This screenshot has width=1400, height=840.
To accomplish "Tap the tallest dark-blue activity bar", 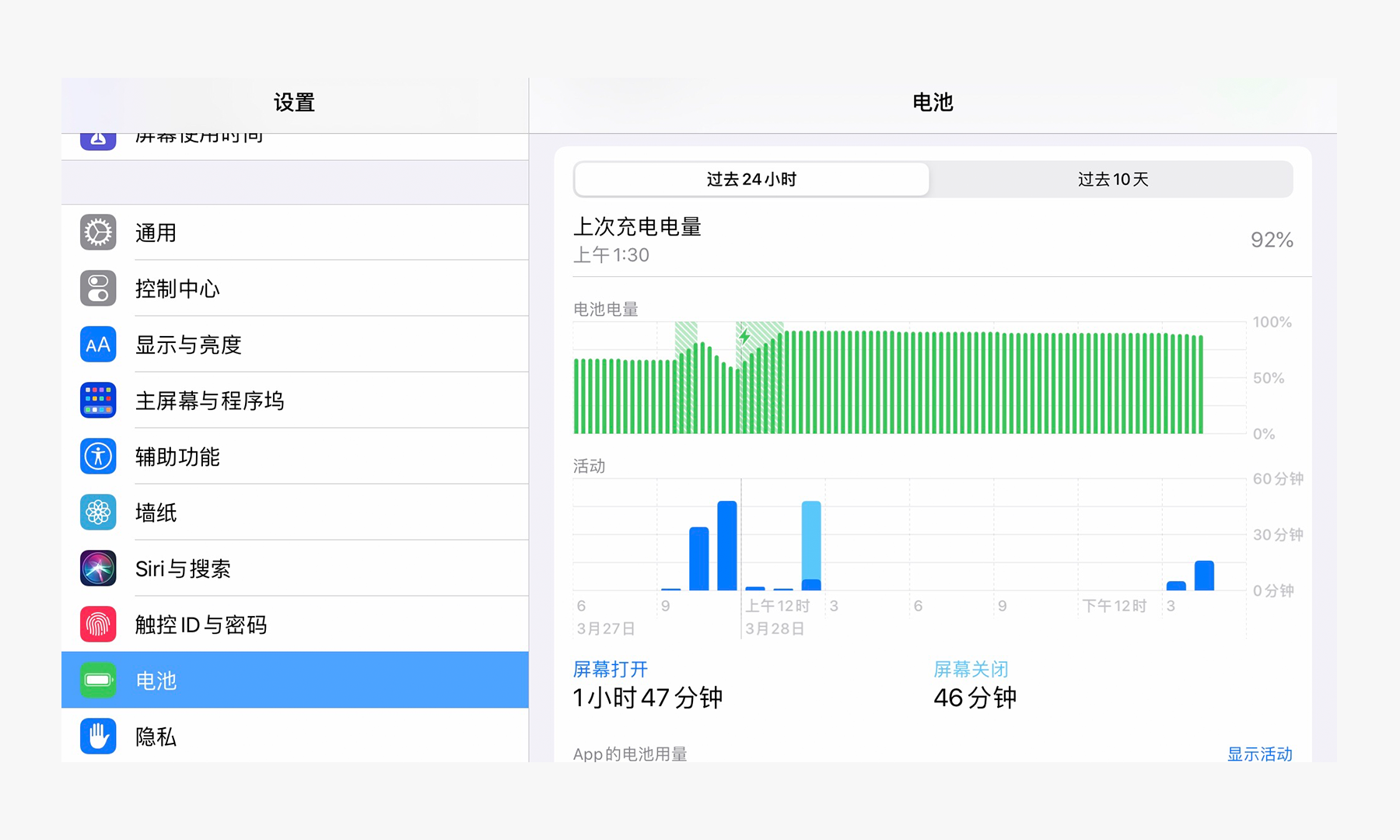I will 727,546.
